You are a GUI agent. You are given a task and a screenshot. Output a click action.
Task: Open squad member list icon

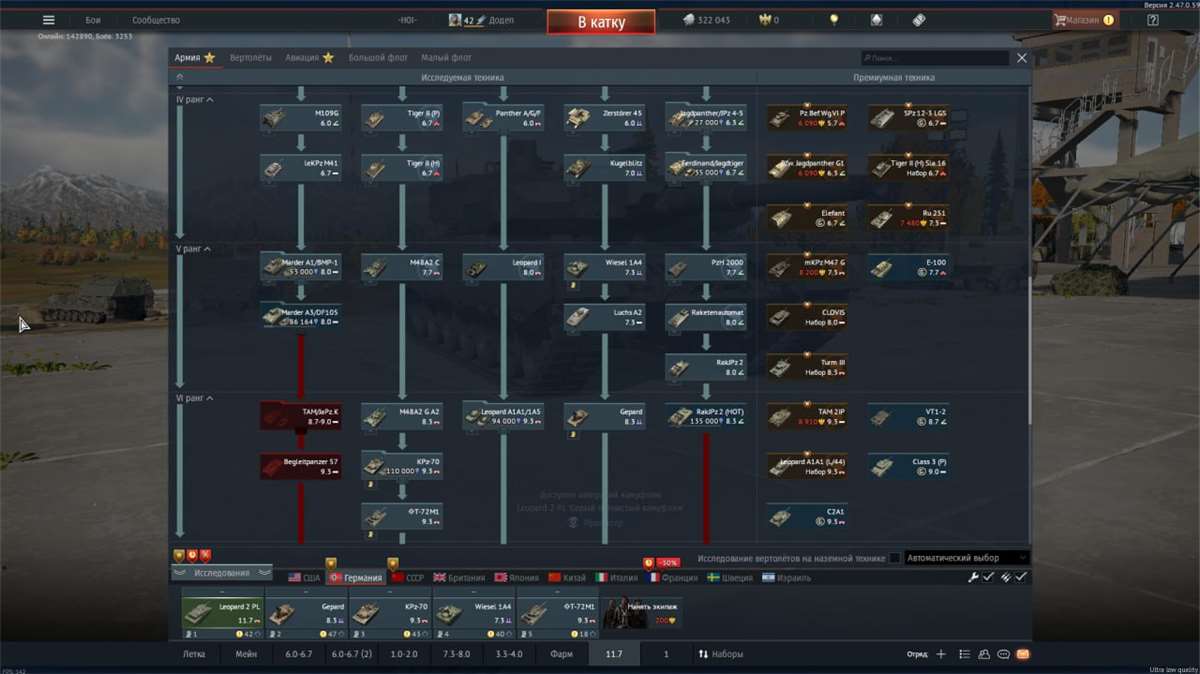(x=964, y=654)
